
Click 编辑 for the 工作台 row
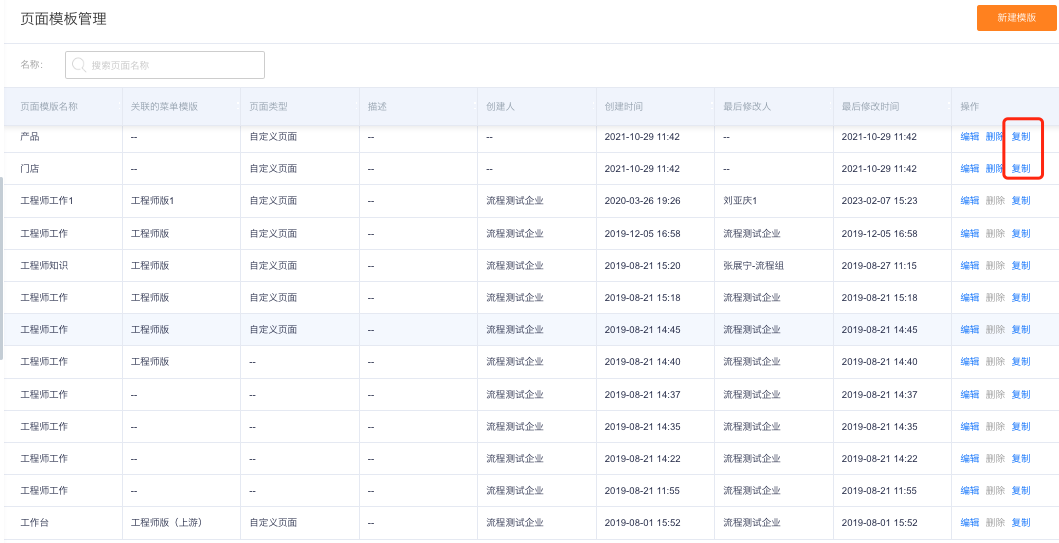click(970, 522)
